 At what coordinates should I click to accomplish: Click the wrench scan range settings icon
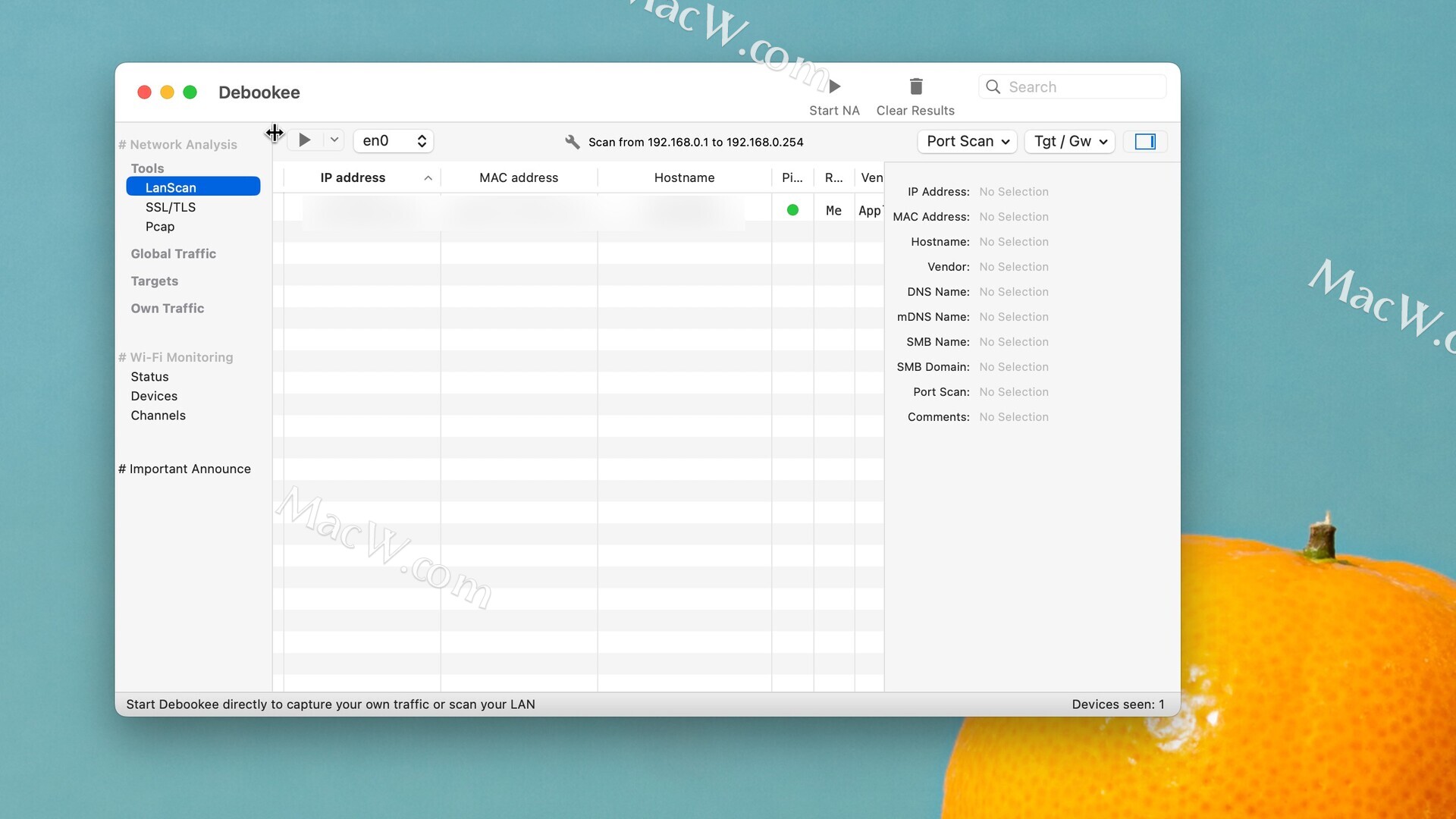(x=573, y=142)
